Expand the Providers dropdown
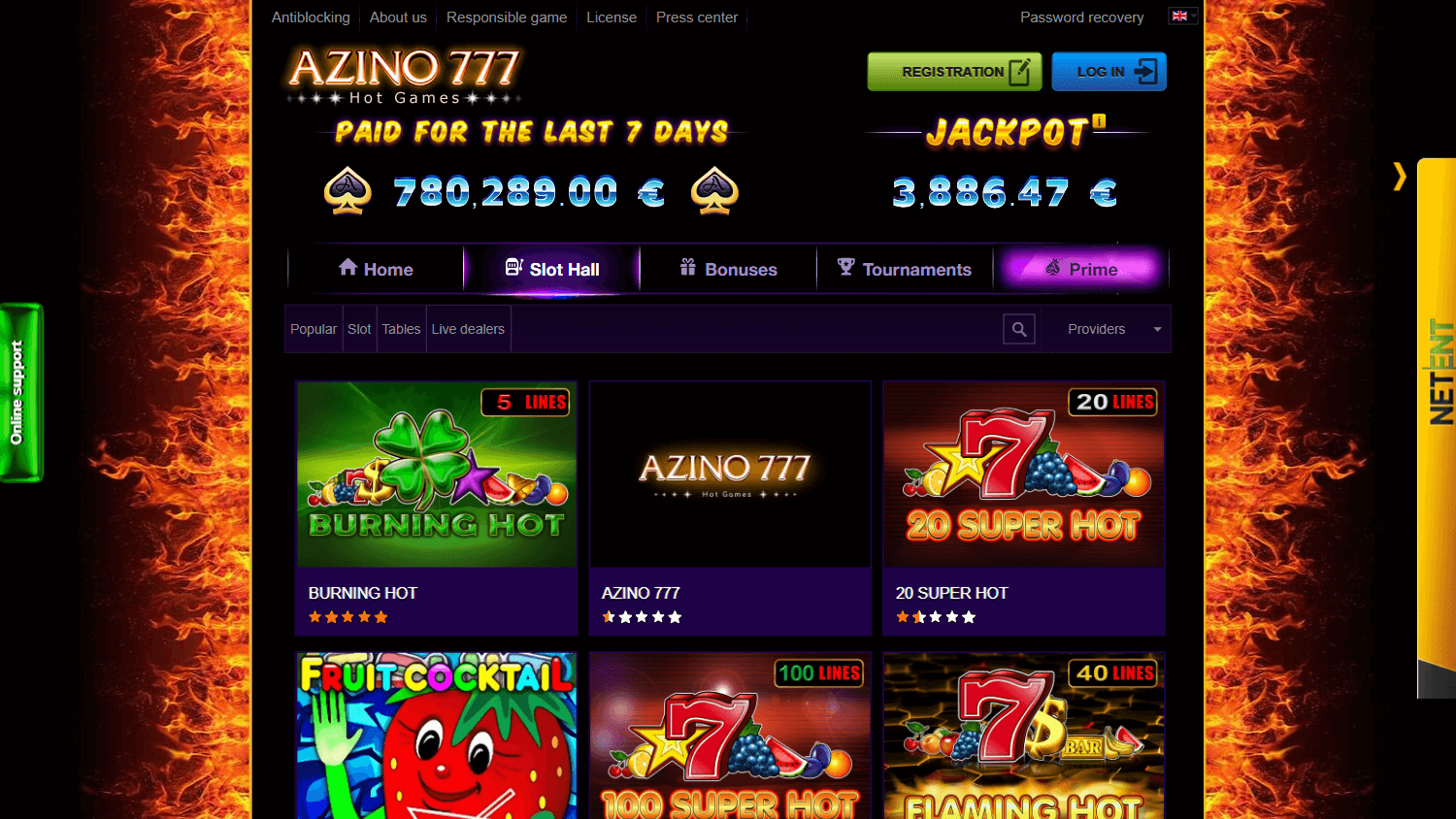 (x=1107, y=329)
